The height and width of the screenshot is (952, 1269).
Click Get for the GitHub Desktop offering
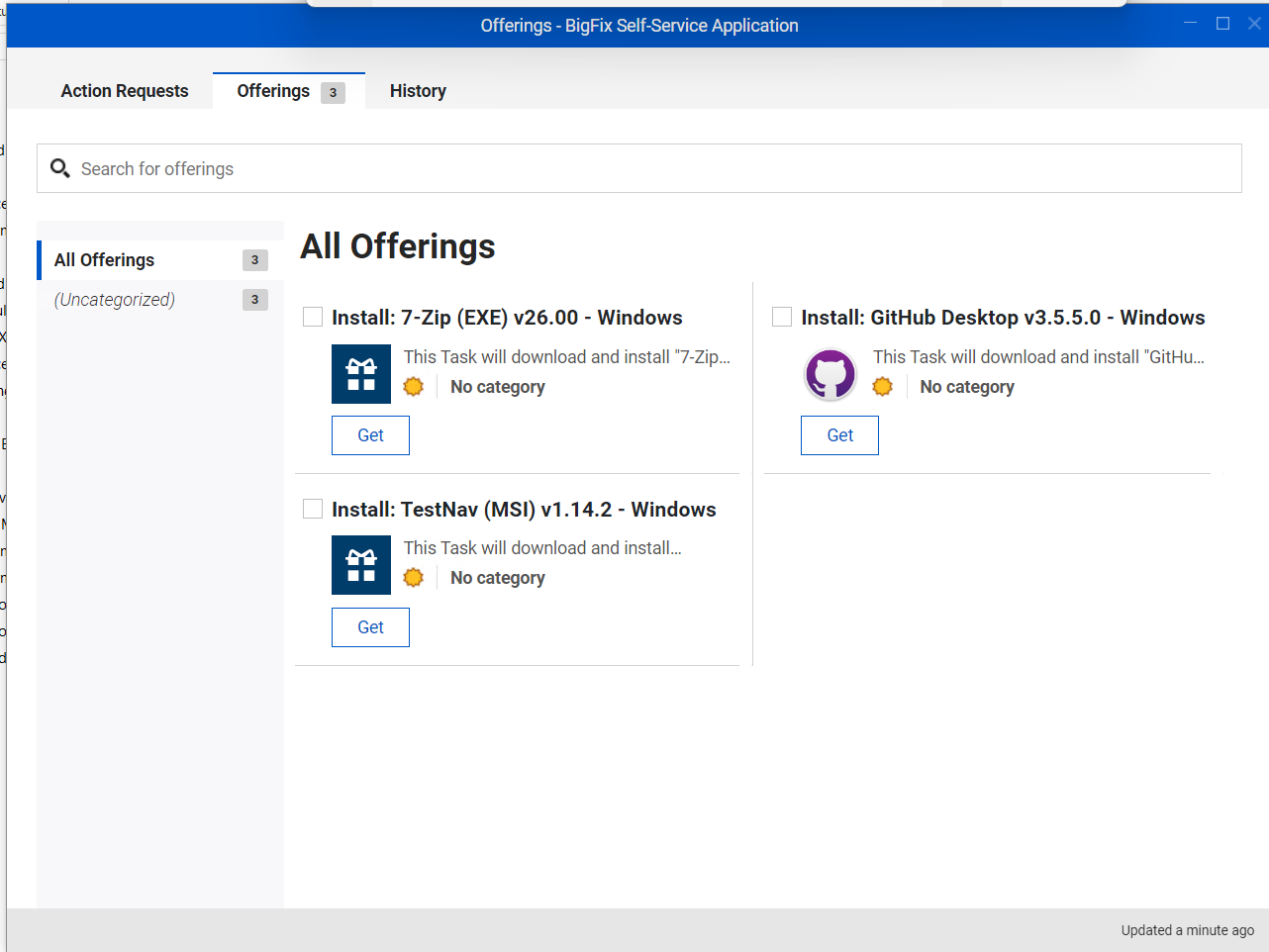click(x=839, y=434)
